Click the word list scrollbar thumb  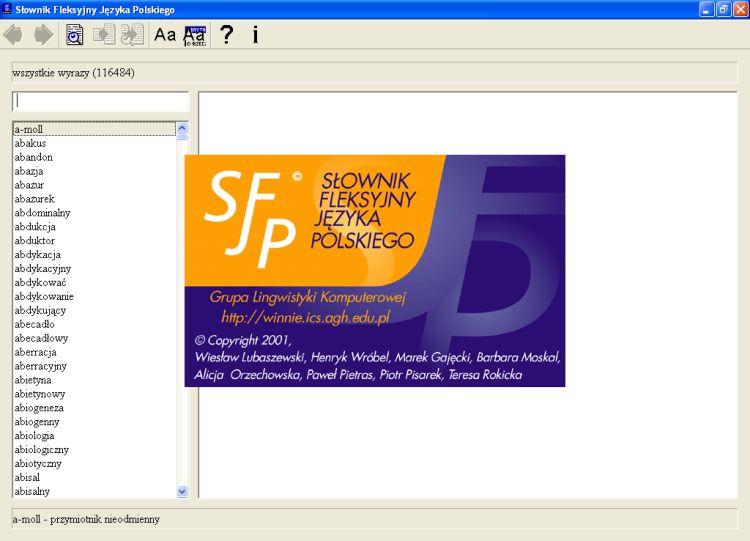point(182,137)
